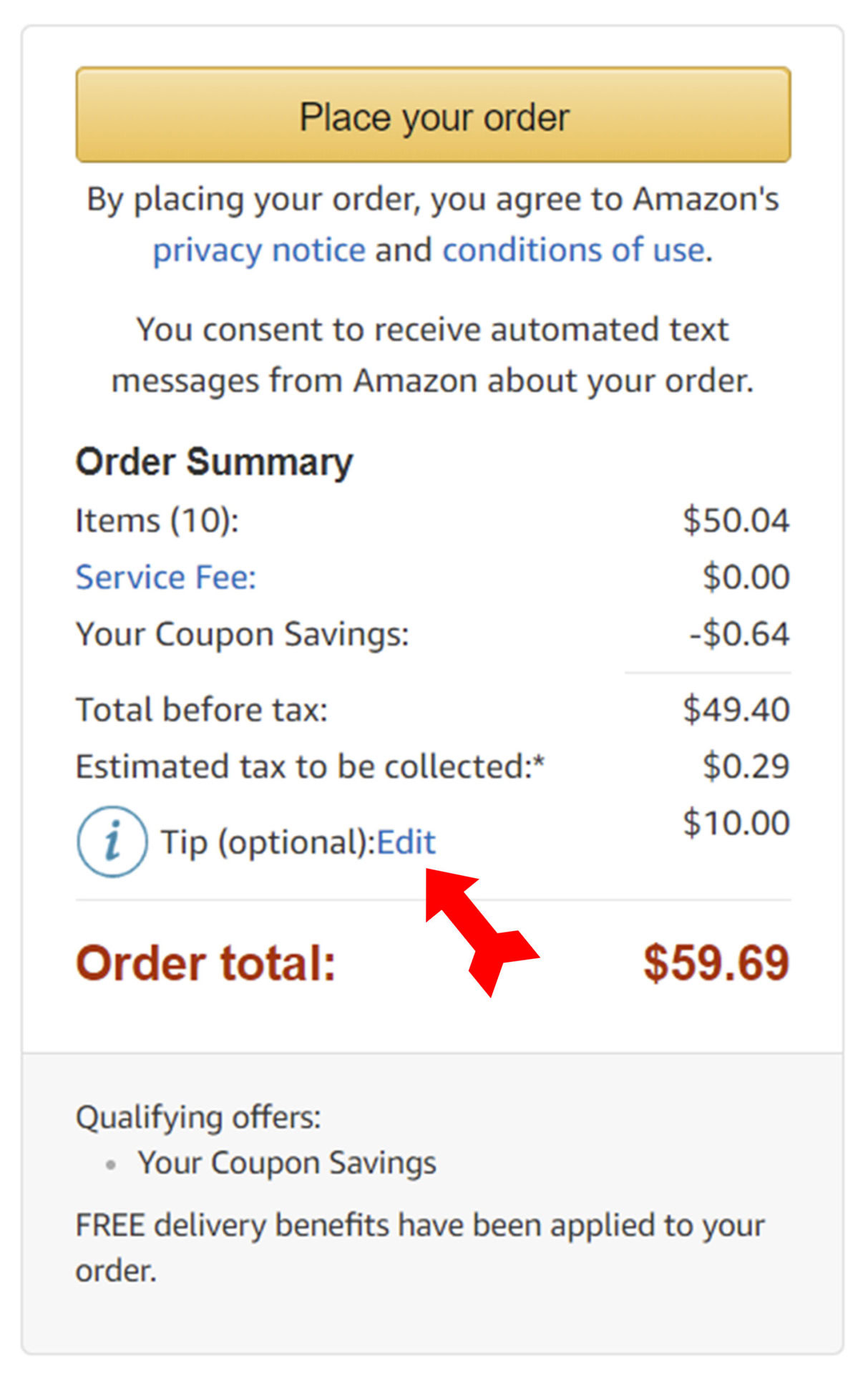
Task: Open the conditions of use link
Action: pos(574,250)
